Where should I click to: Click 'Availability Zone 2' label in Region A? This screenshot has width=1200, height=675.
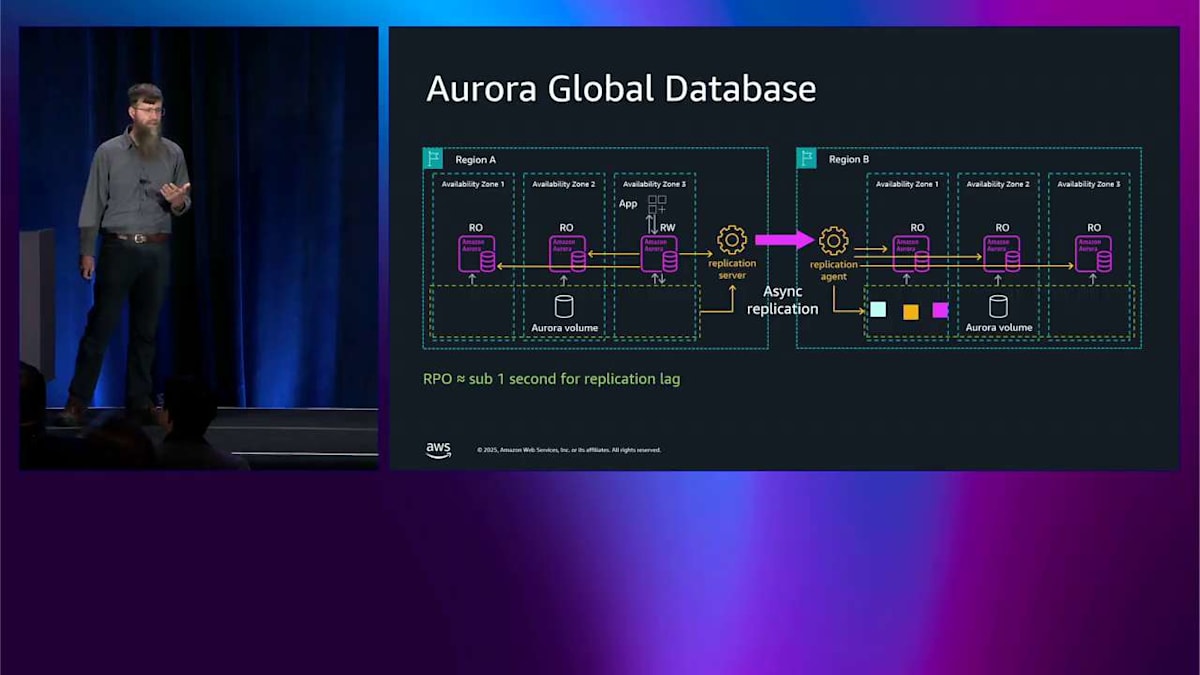[x=563, y=184]
